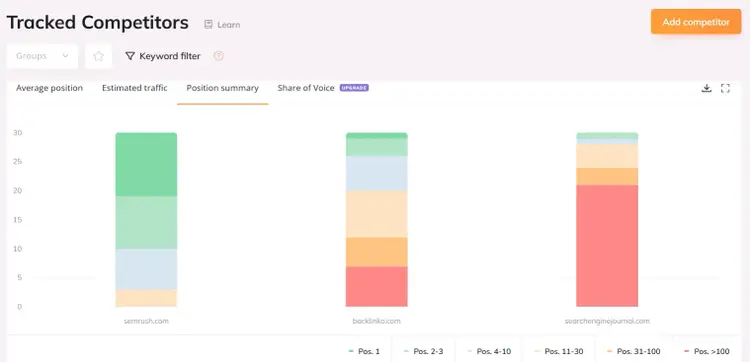This screenshot has width=750, height=362.
Task: Select the Position summary tab
Action: [x=222, y=88]
